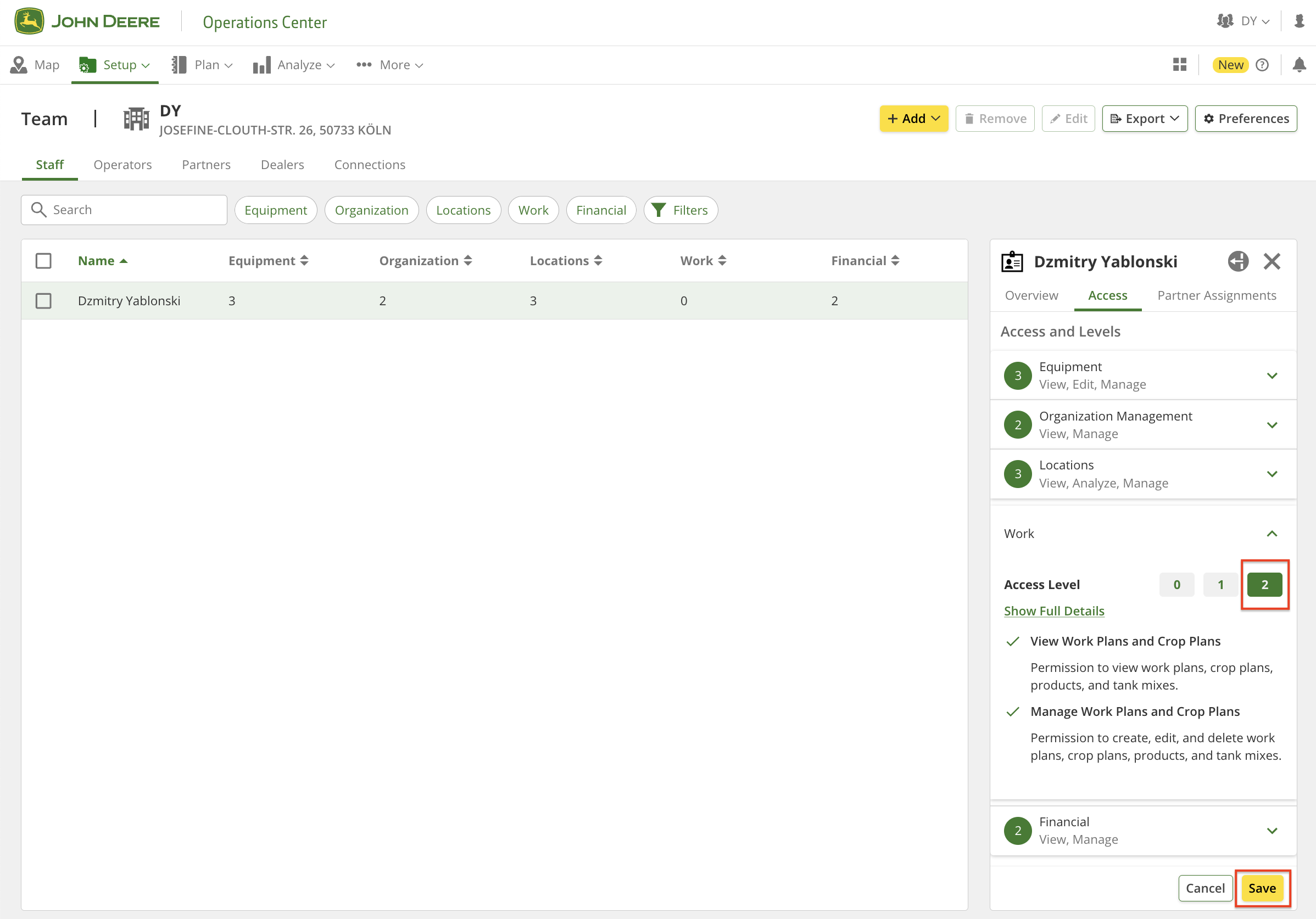The height and width of the screenshot is (919, 1316).
Task: Collapse the Work access section
Action: click(x=1272, y=534)
